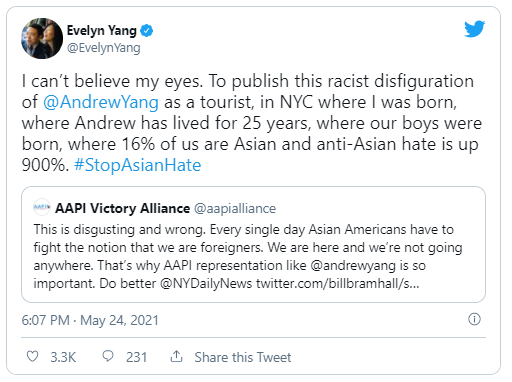
Task: Click the AAPI Victory Alliance avatar
Action: click(42, 207)
